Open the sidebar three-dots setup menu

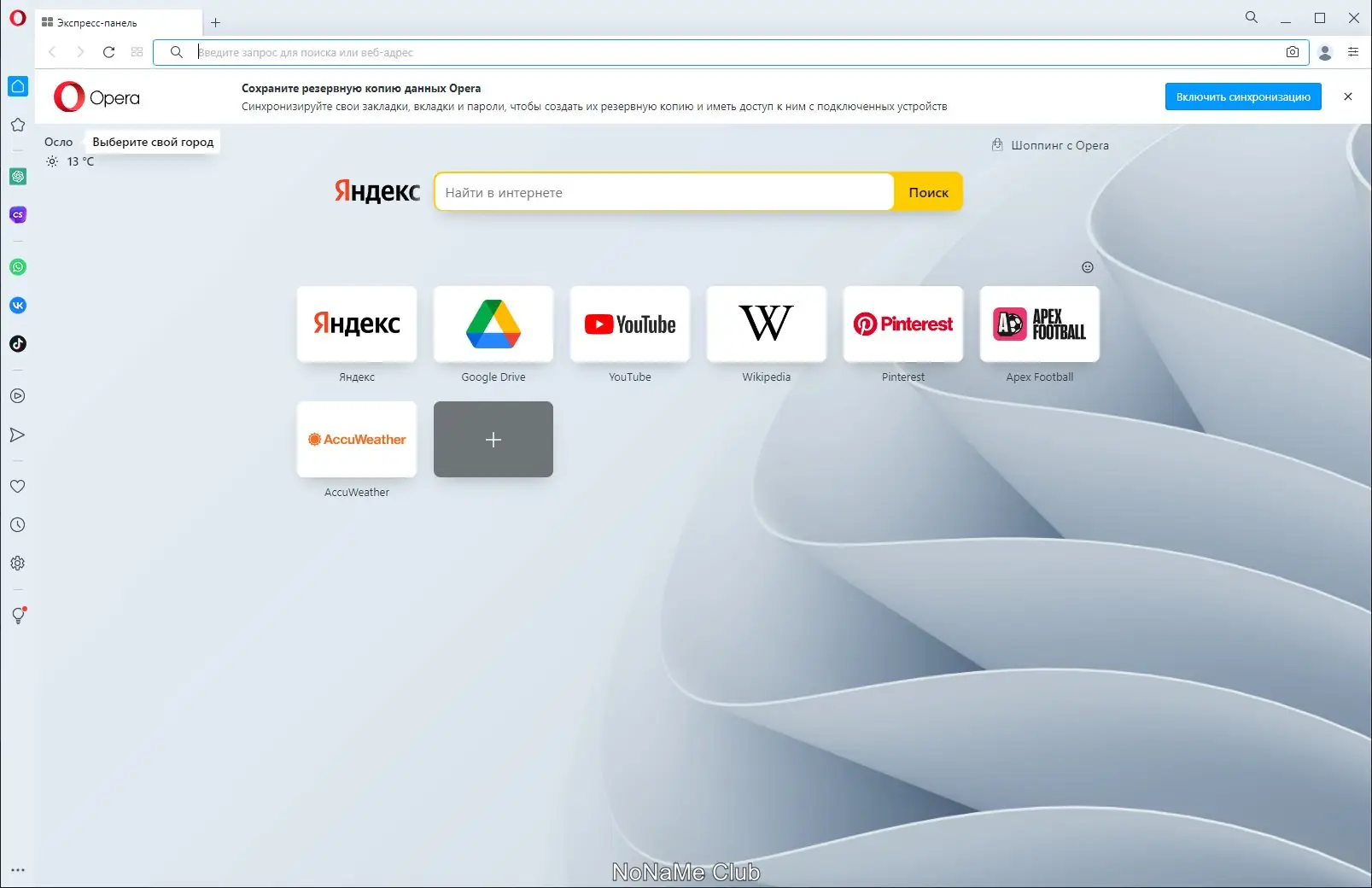[x=18, y=870]
